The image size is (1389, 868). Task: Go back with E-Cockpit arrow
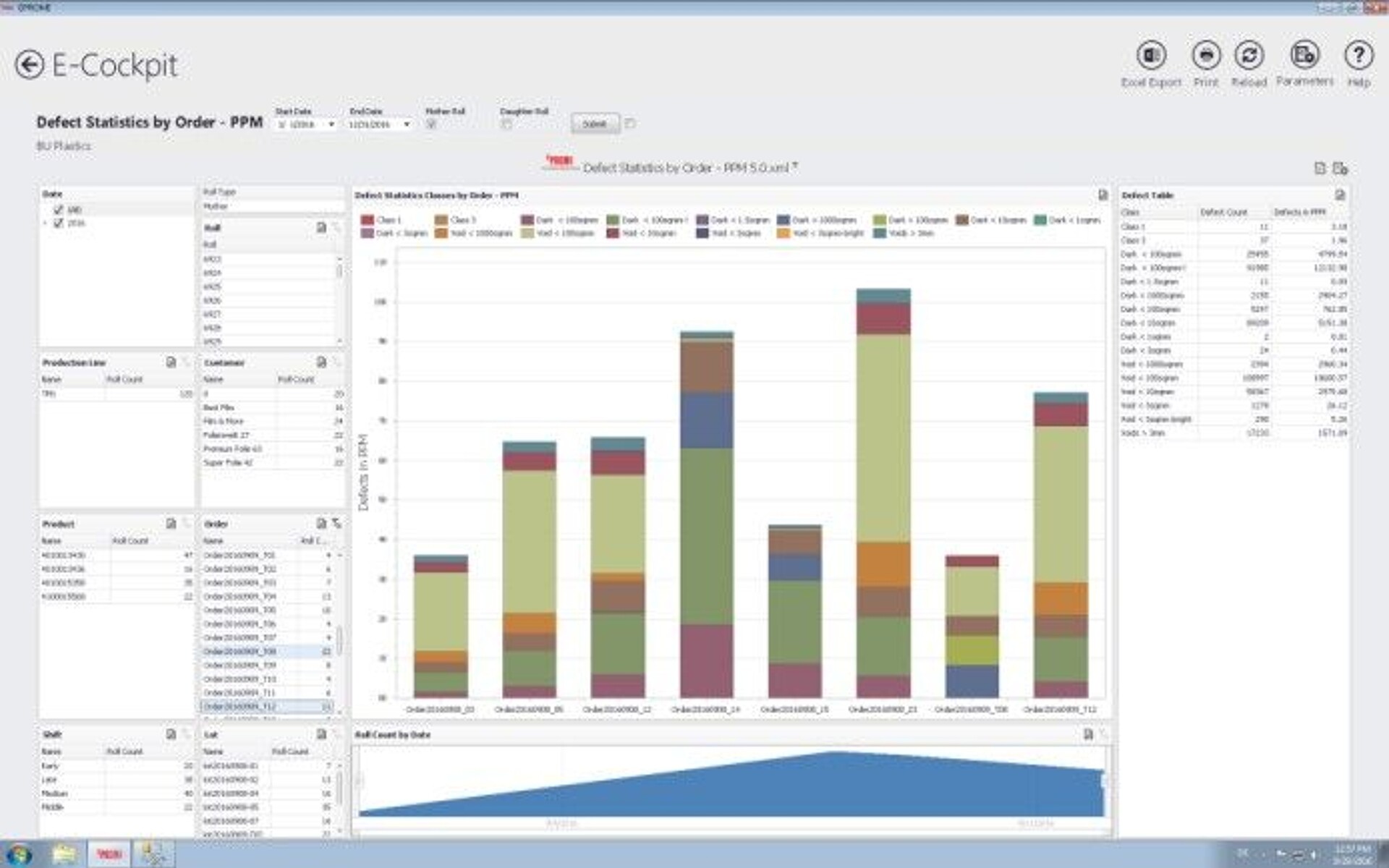pos(30,65)
